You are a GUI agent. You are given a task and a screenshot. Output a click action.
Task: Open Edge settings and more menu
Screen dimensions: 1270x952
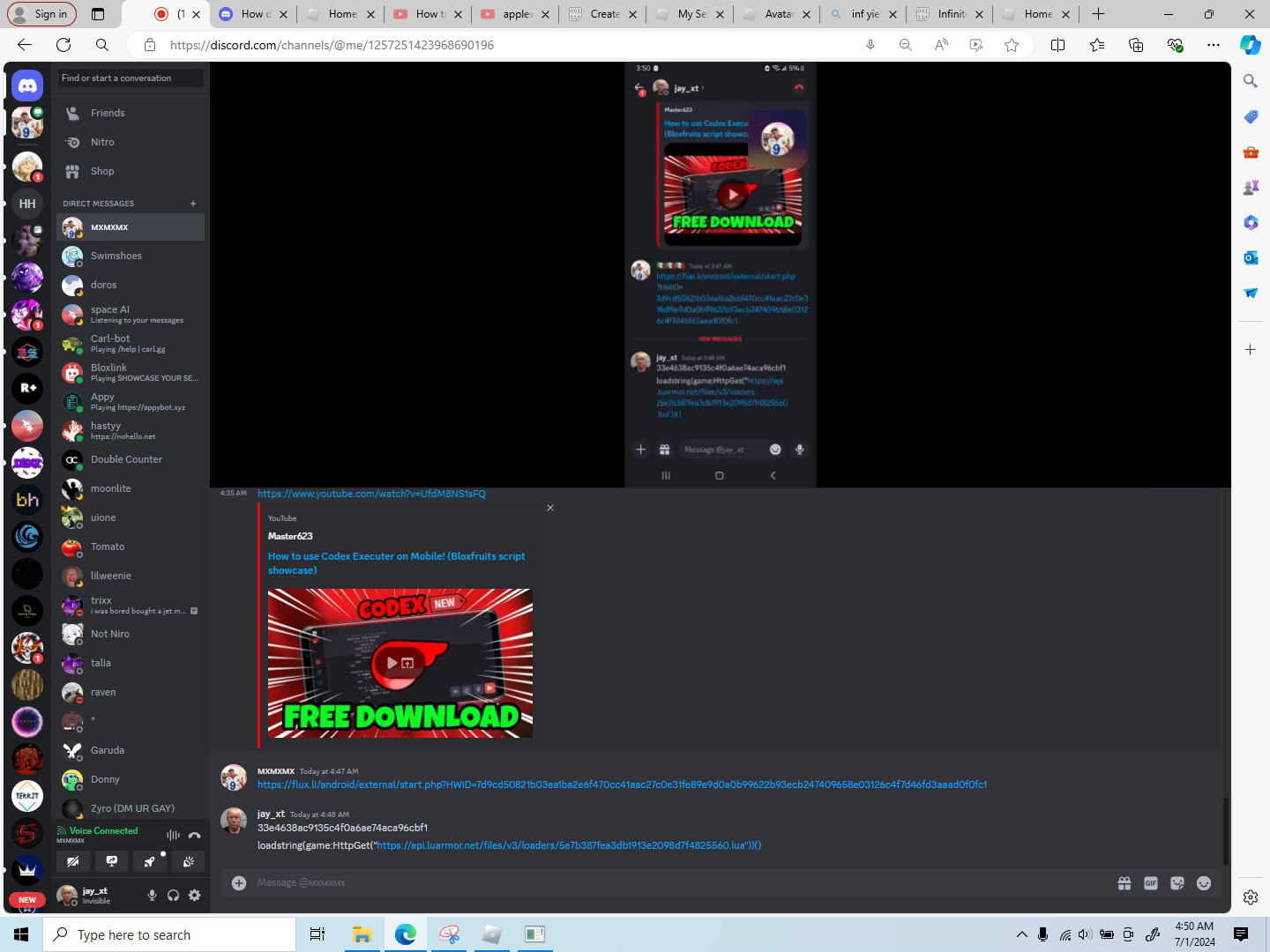point(1214,45)
